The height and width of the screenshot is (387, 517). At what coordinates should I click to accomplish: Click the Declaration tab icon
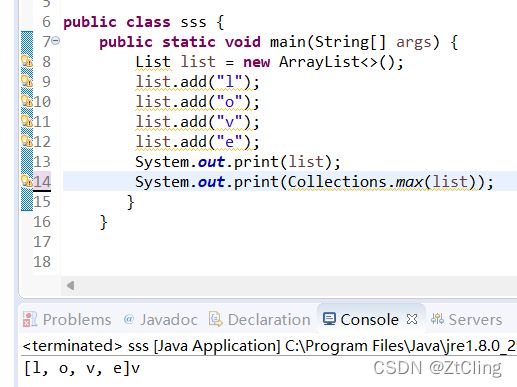click(216, 319)
